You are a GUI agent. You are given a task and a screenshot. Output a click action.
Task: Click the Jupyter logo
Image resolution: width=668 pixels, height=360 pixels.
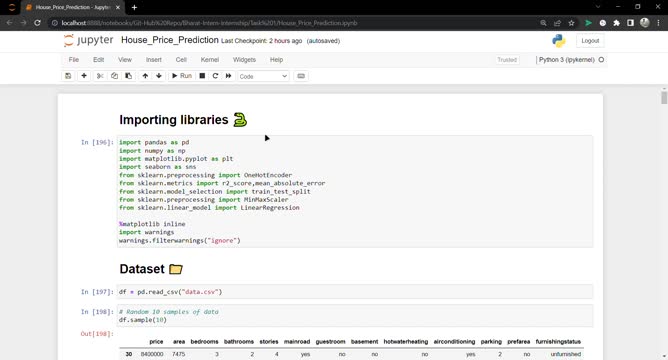click(x=89, y=40)
